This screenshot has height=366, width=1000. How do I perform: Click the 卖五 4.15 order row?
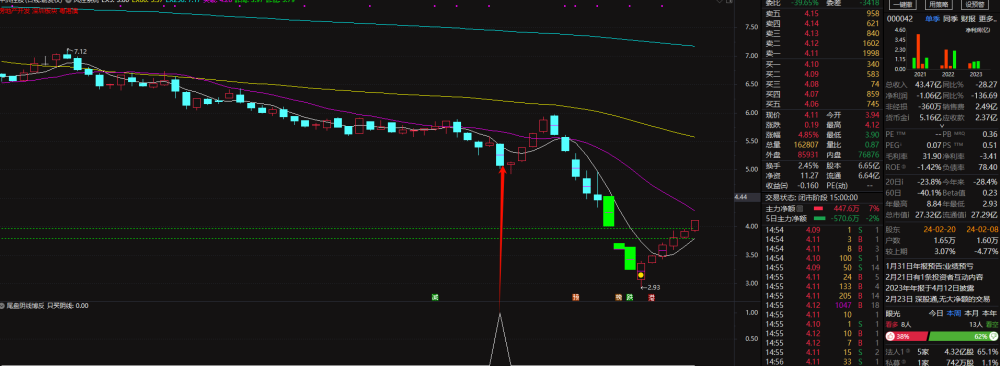point(823,13)
